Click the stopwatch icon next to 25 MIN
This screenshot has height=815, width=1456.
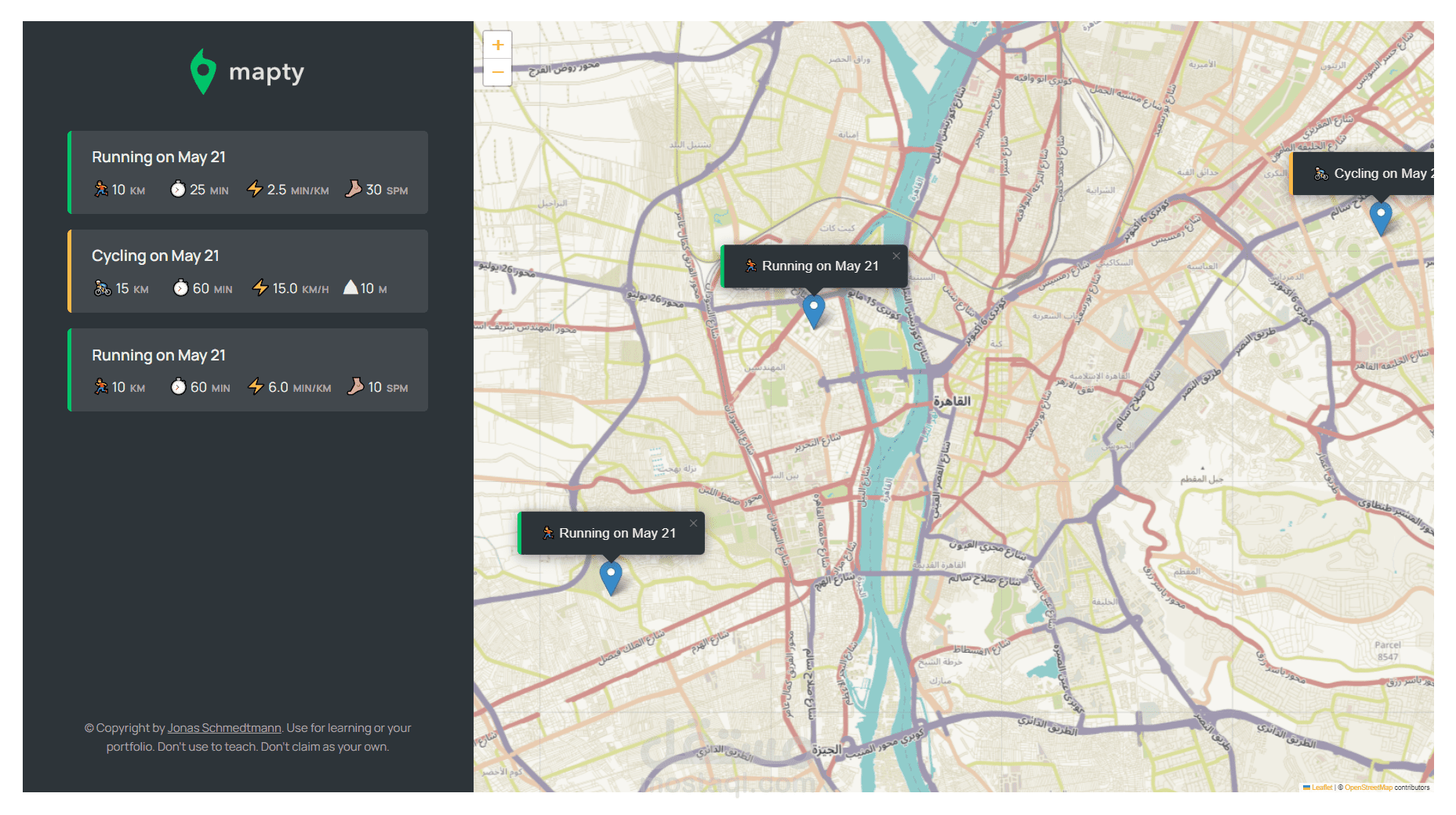tap(176, 189)
